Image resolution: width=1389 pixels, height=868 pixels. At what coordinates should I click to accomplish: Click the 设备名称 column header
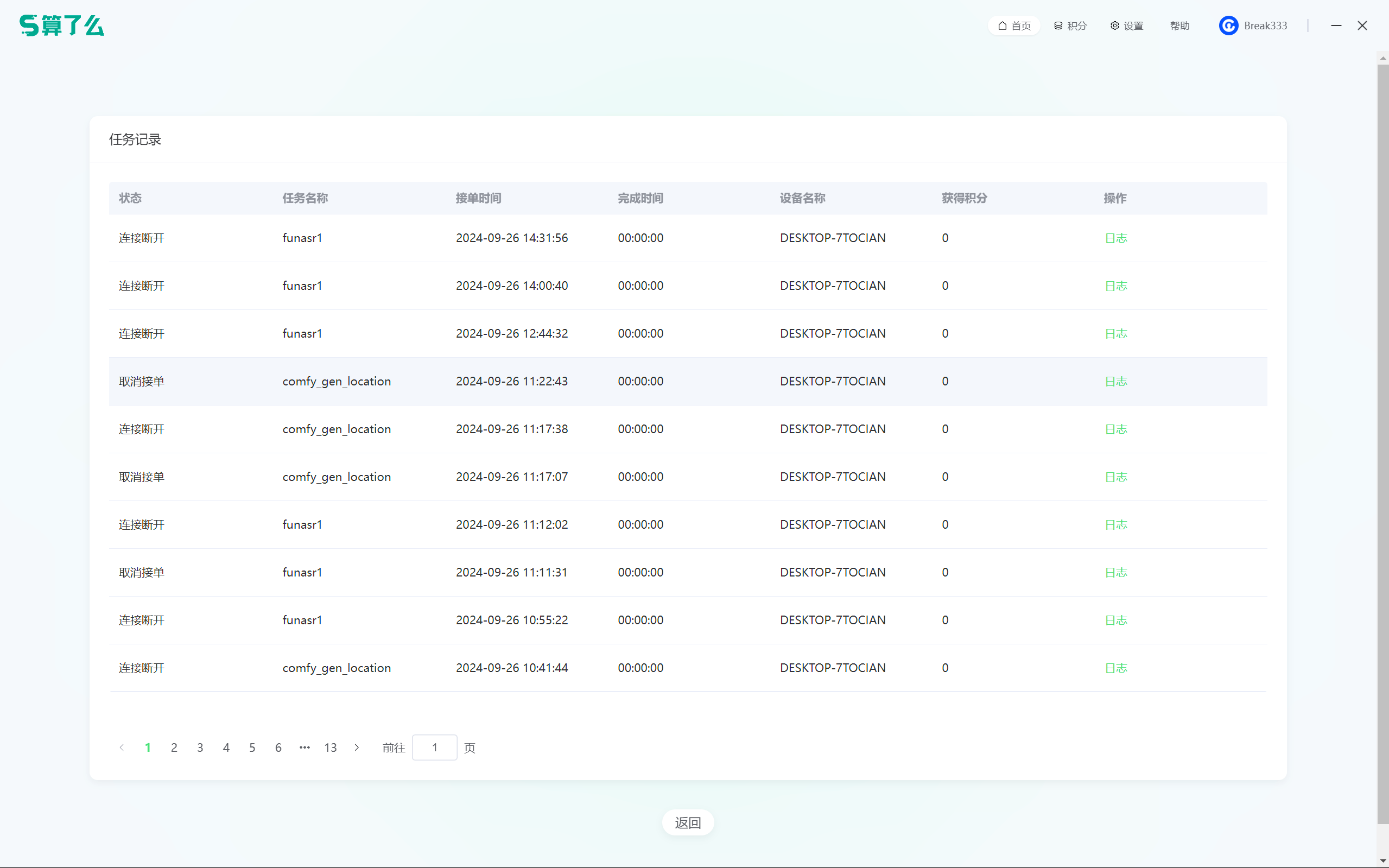[x=802, y=198]
